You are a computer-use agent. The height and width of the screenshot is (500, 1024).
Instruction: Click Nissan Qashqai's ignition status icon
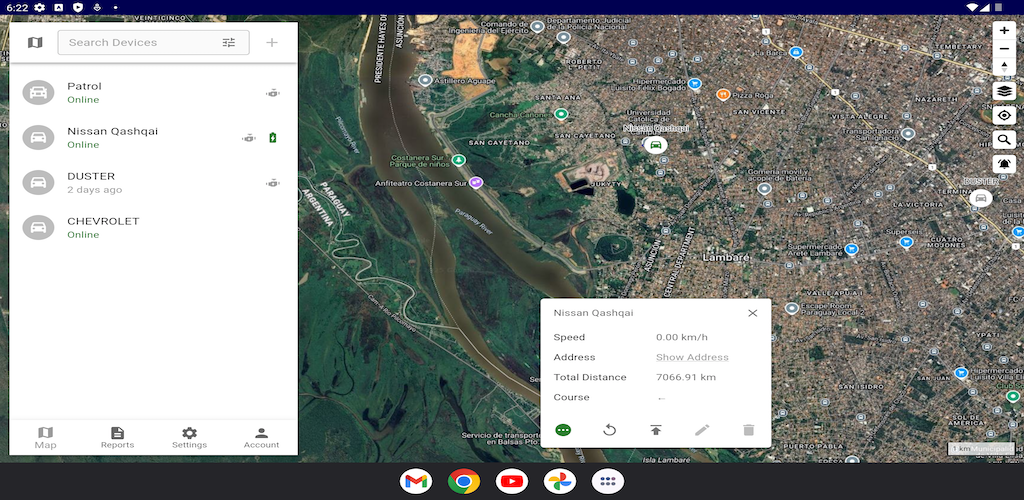(x=249, y=138)
